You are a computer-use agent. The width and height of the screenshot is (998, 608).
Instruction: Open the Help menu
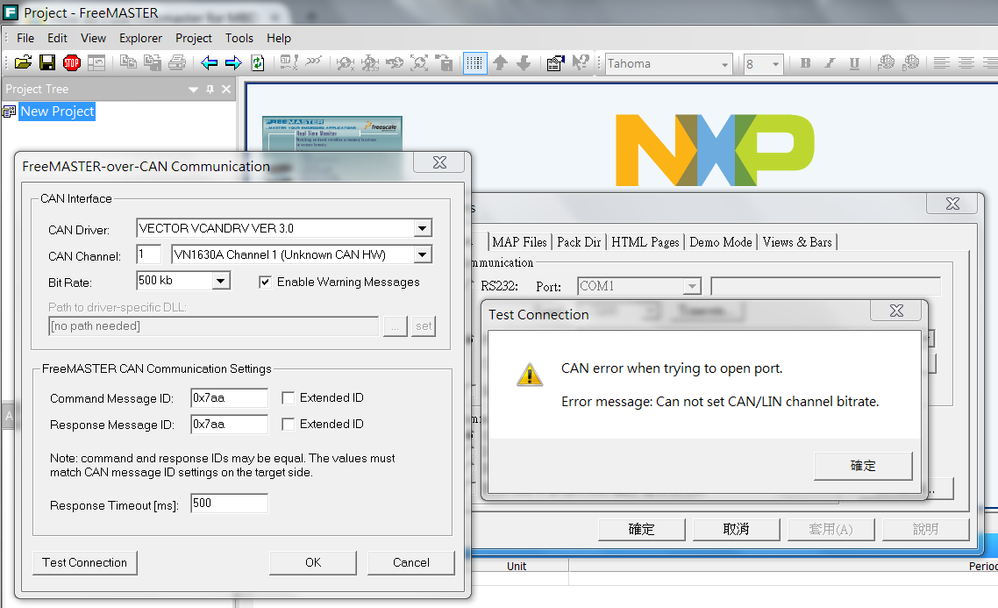coord(279,38)
